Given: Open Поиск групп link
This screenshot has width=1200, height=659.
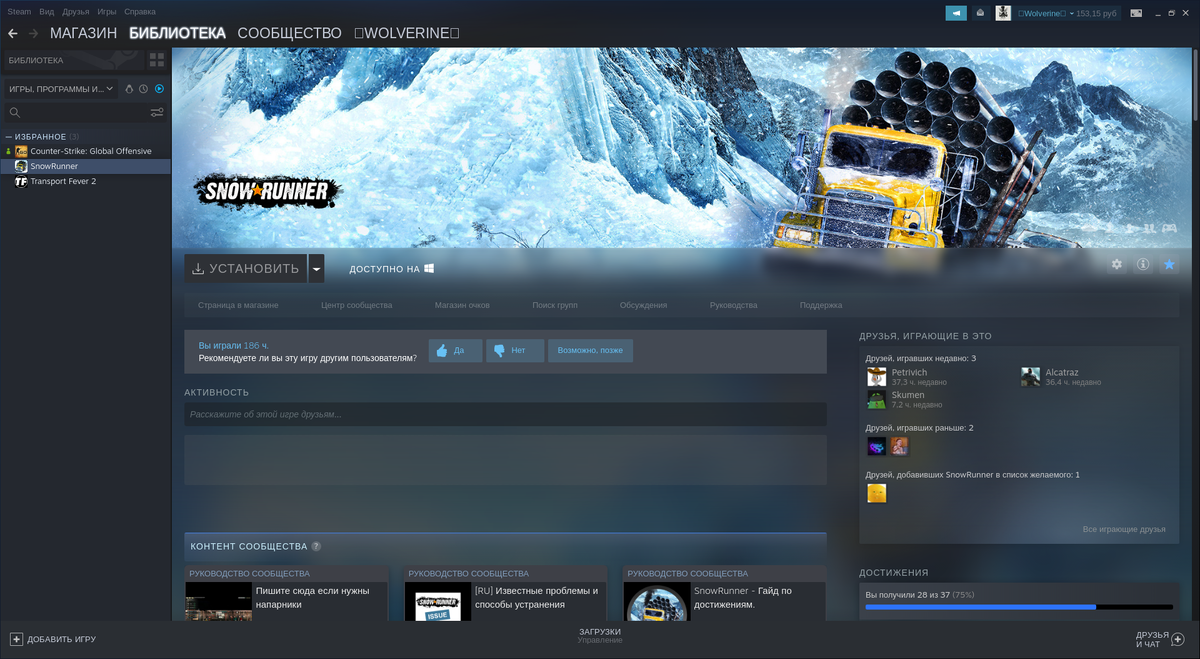Looking at the screenshot, I should pos(555,305).
